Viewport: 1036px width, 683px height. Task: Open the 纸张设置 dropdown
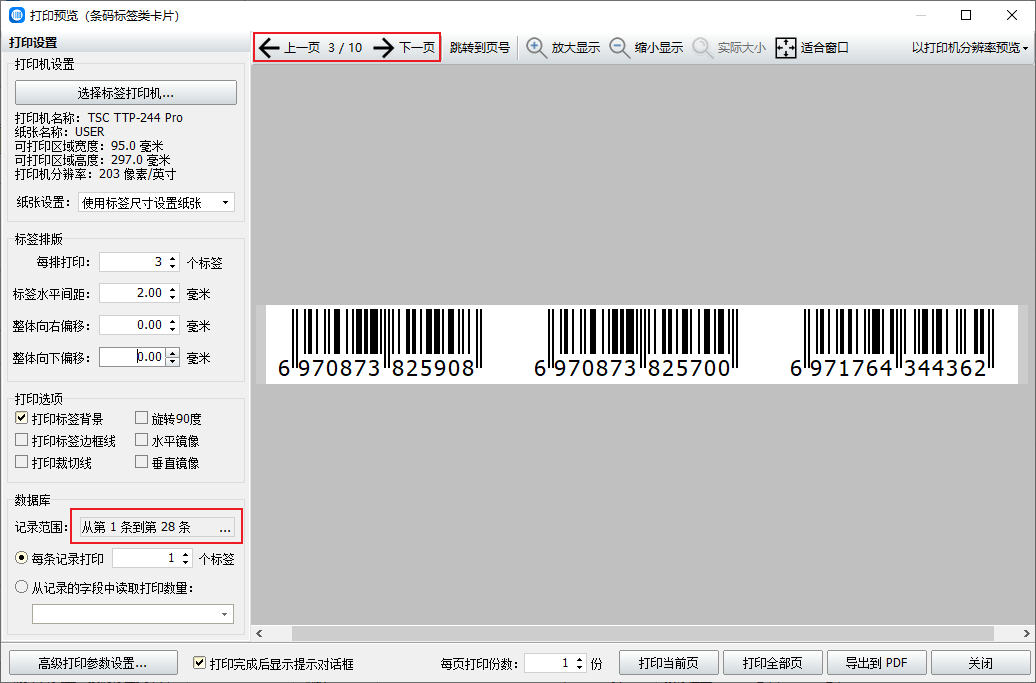157,203
